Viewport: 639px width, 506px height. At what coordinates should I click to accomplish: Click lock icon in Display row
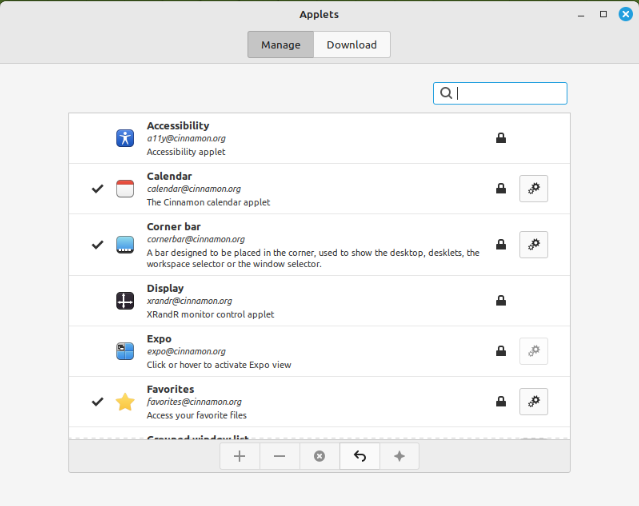(x=501, y=301)
